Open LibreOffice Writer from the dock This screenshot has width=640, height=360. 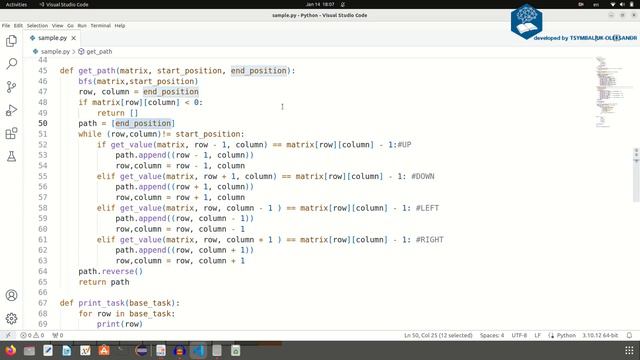coord(67,351)
